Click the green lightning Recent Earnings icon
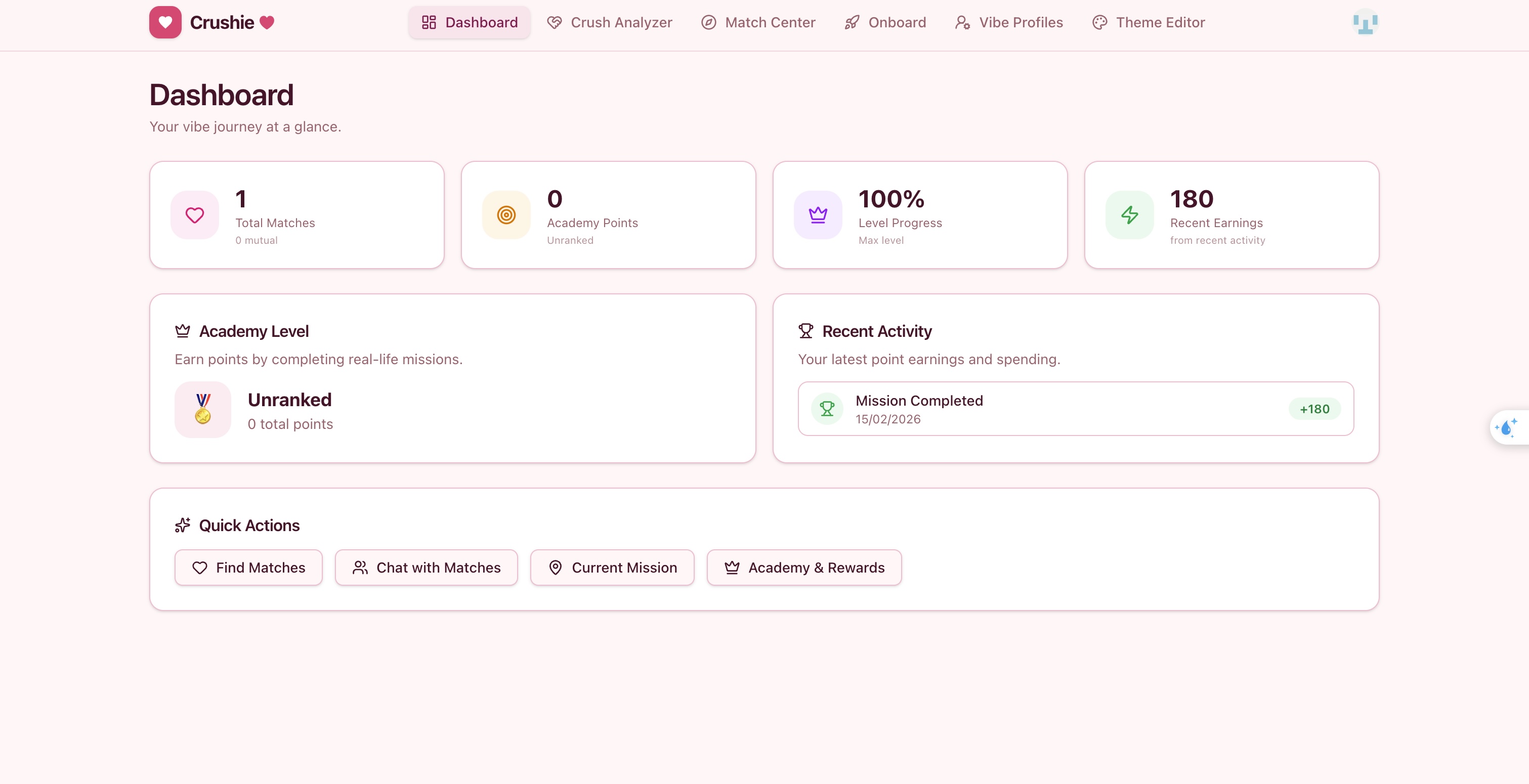This screenshot has width=1529, height=784. 1129,215
